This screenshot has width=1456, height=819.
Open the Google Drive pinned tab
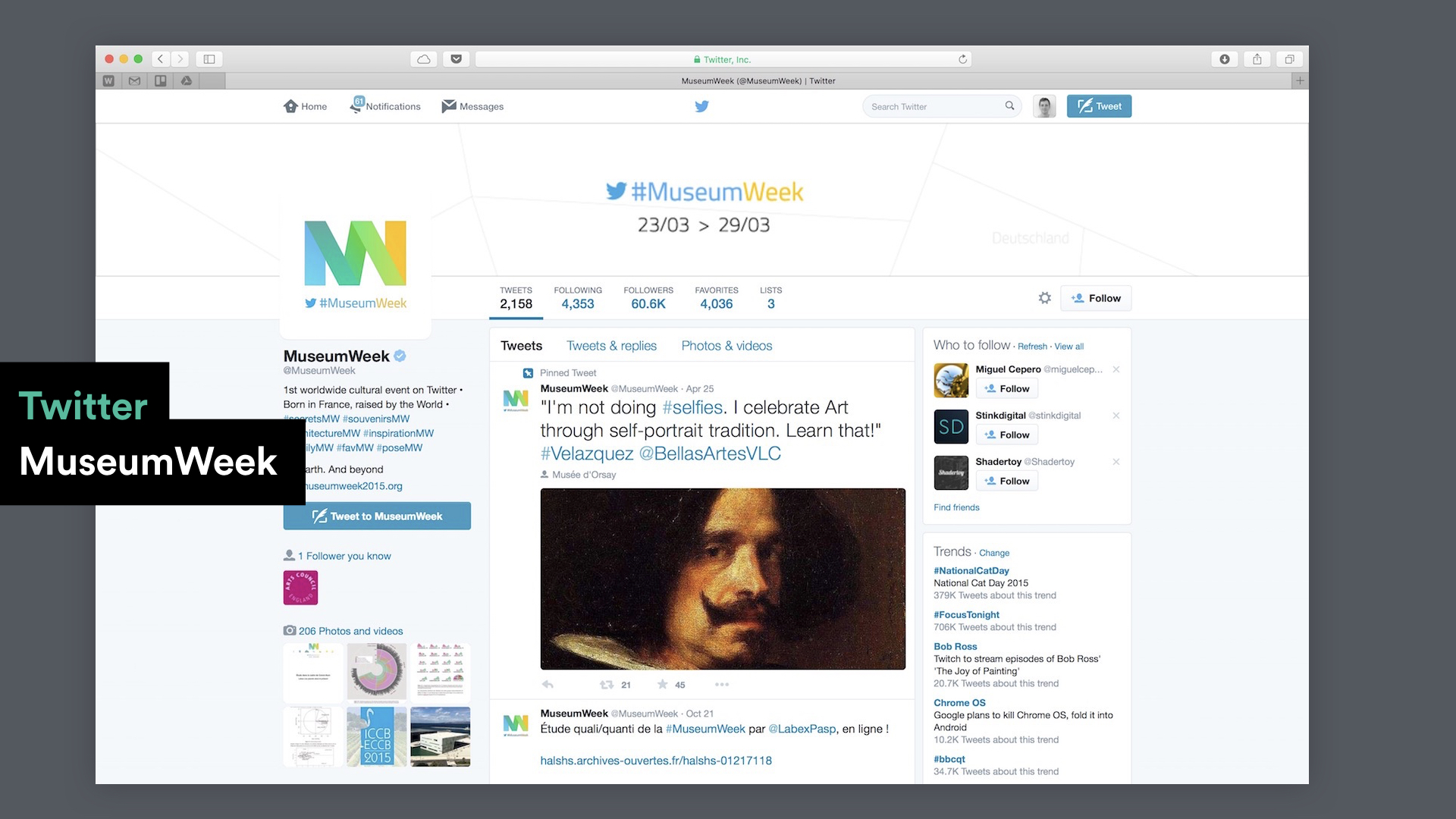(187, 80)
